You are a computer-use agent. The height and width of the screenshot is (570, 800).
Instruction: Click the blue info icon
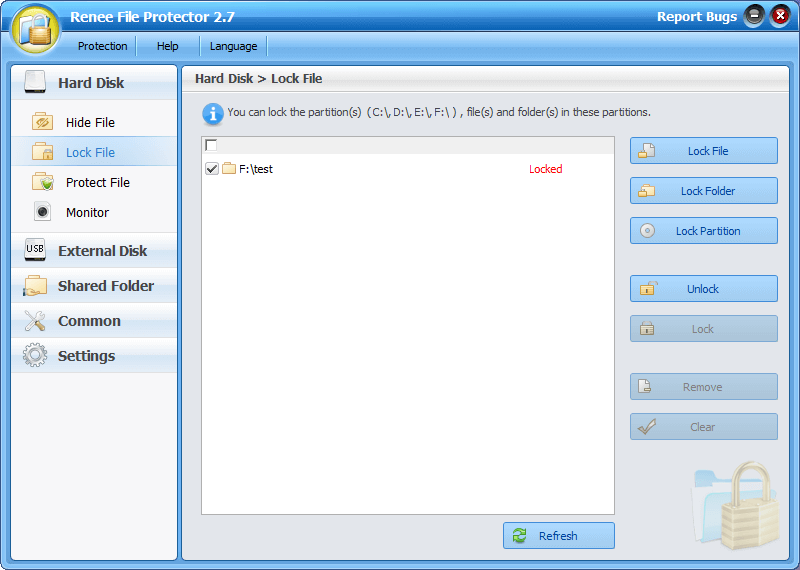[x=212, y=113]
